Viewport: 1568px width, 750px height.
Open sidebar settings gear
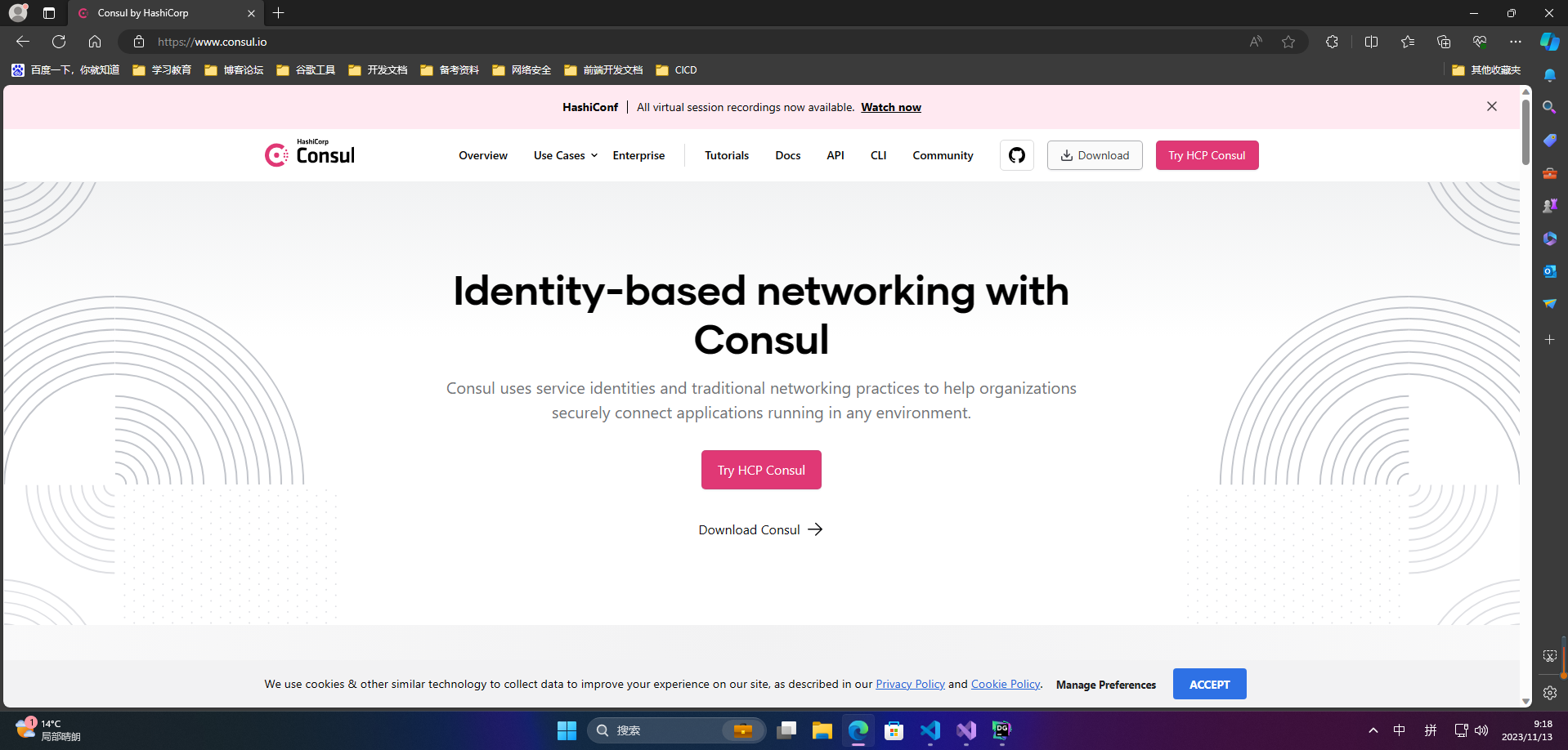click(1550, 693)
